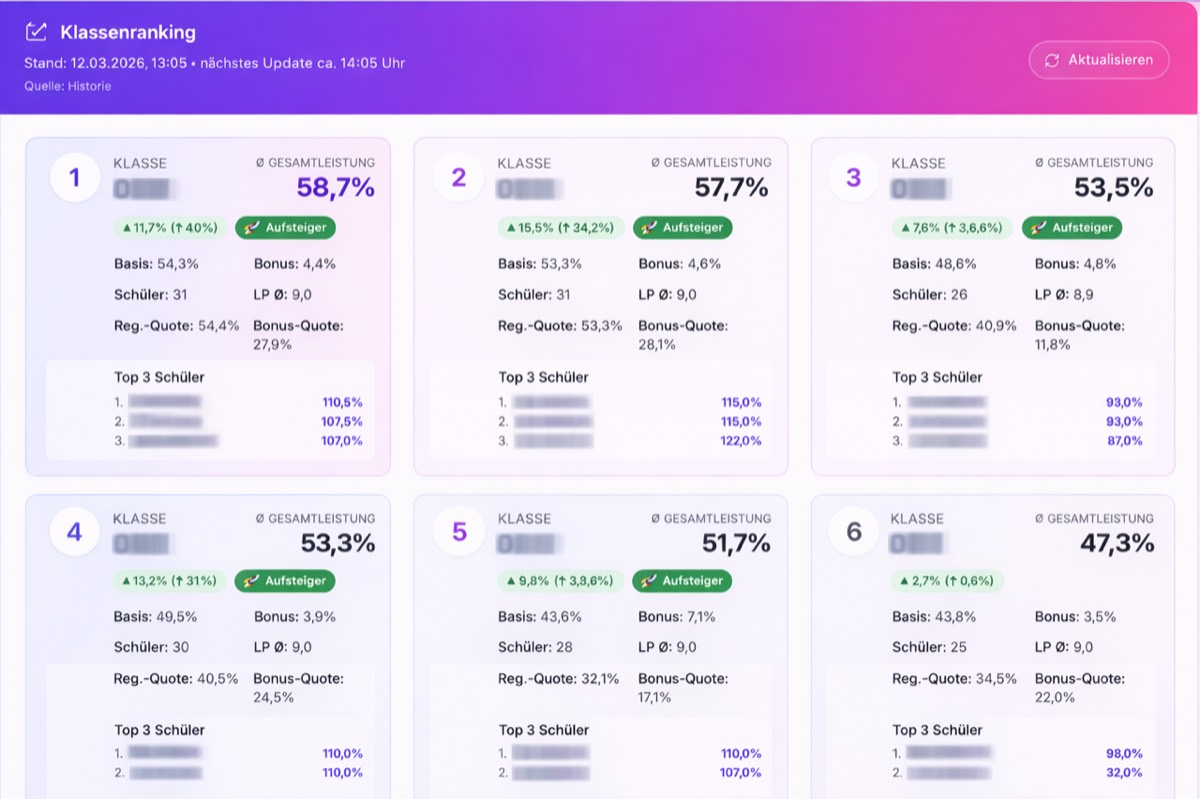The image size is (1200, 799).
Task: Click the rank 6 circle badge
Action: [x=853, y=532]
